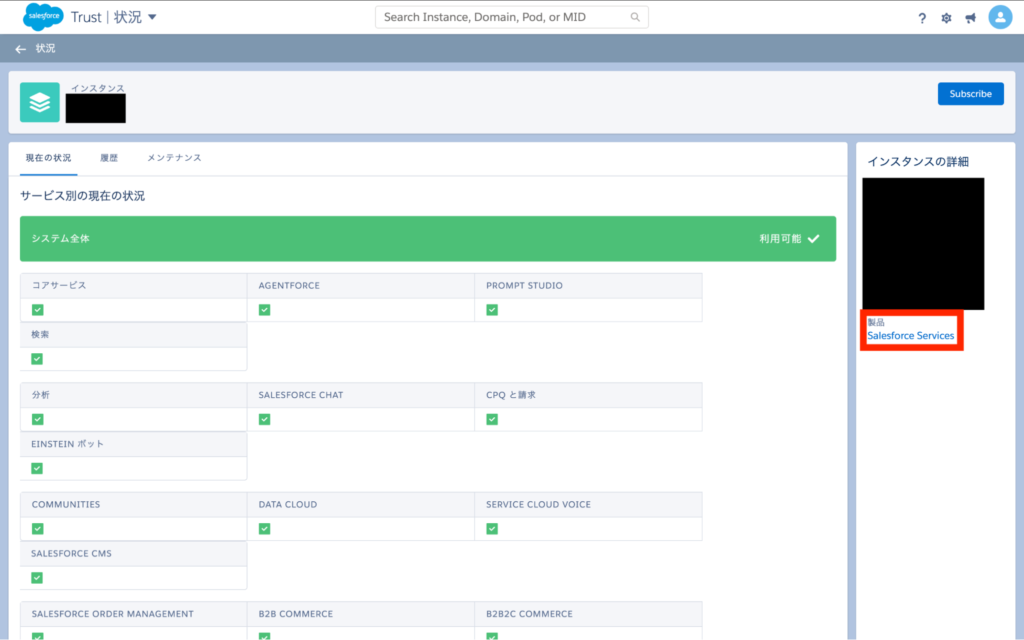Click the green check under COMMUNITIES

click(x=38, y=528)
